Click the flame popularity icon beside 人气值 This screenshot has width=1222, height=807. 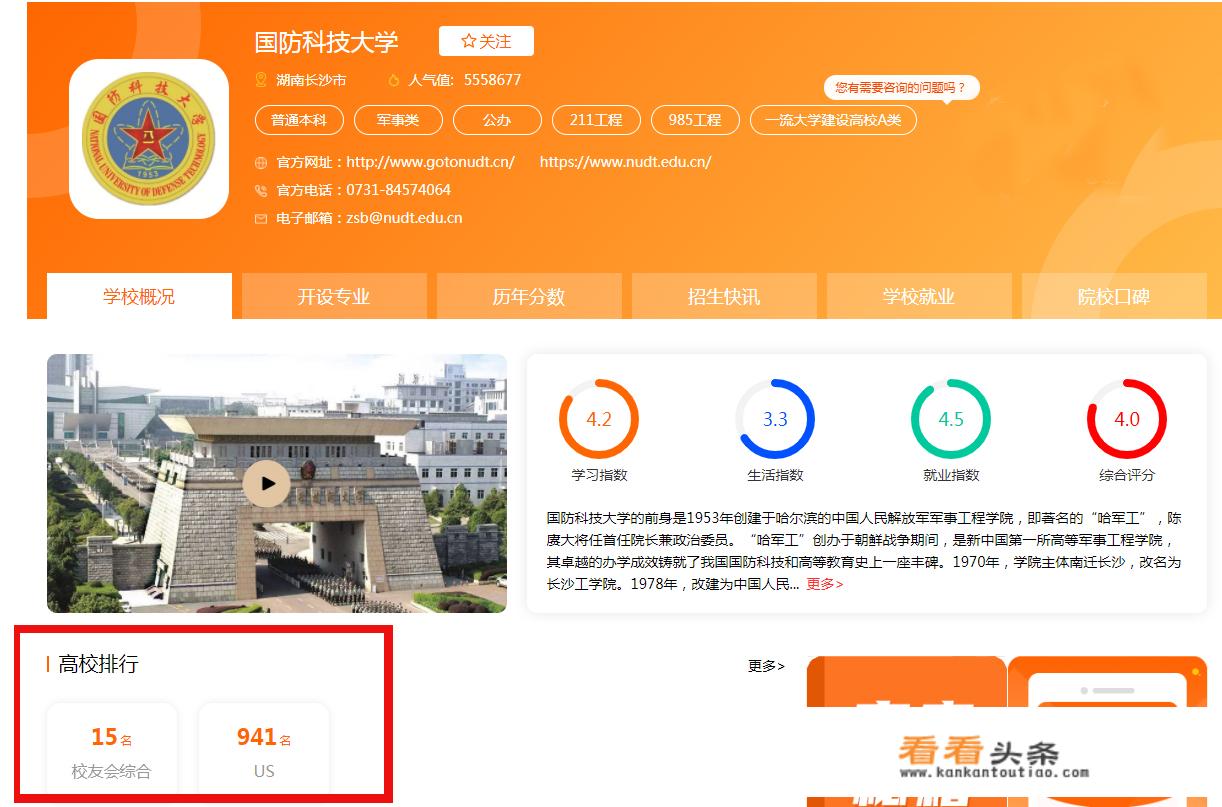394,80
